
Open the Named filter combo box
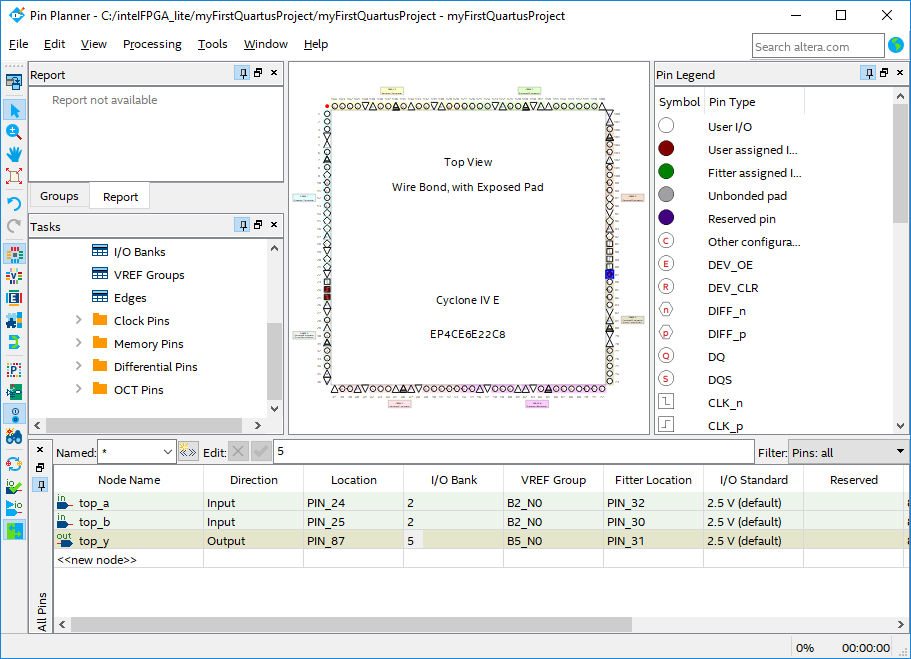[x=137, y=452]
